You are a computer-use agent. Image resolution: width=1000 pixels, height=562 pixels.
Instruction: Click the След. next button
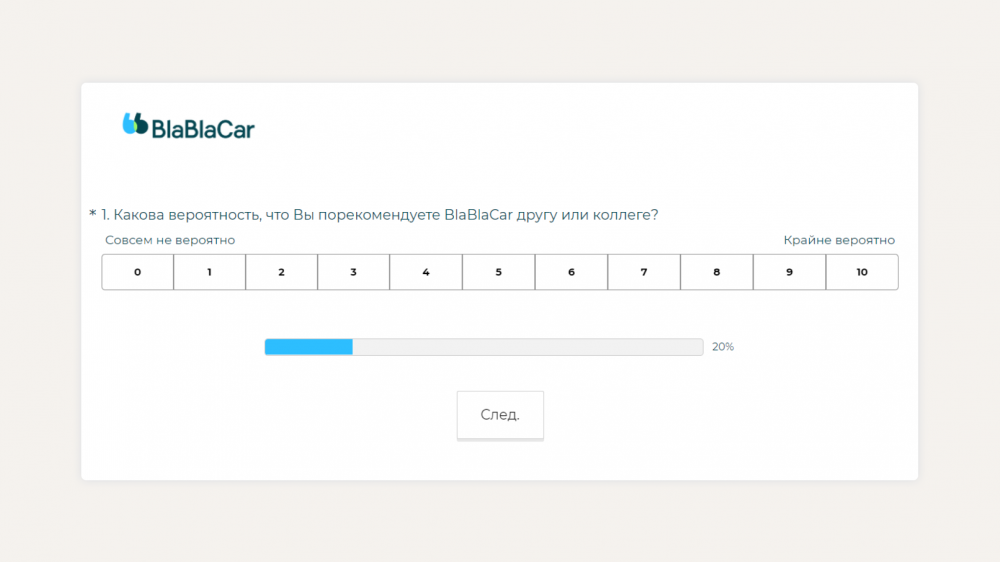tap(500, 415)
